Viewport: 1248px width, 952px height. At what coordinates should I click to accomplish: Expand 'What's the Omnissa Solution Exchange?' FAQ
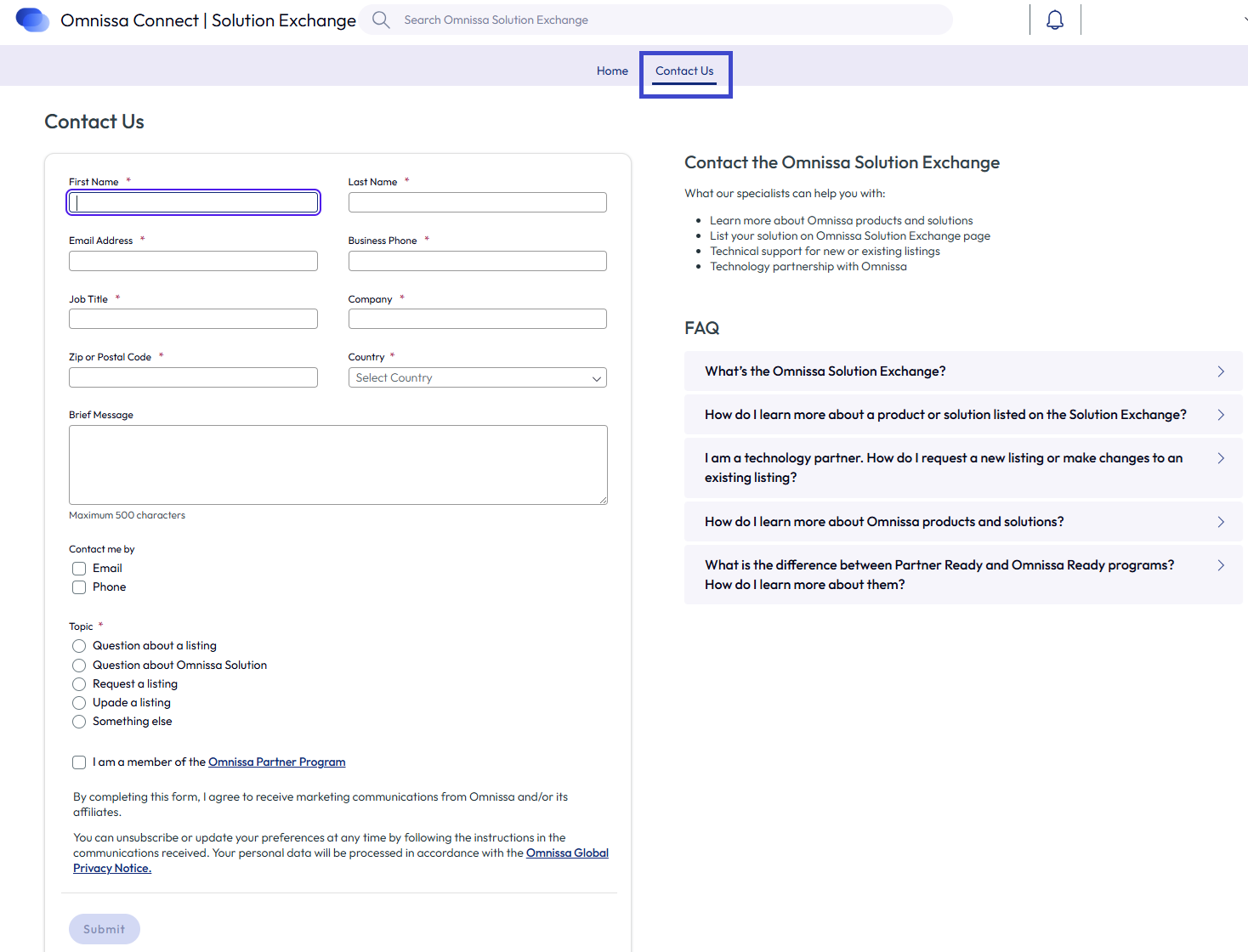tap(963, 371)
